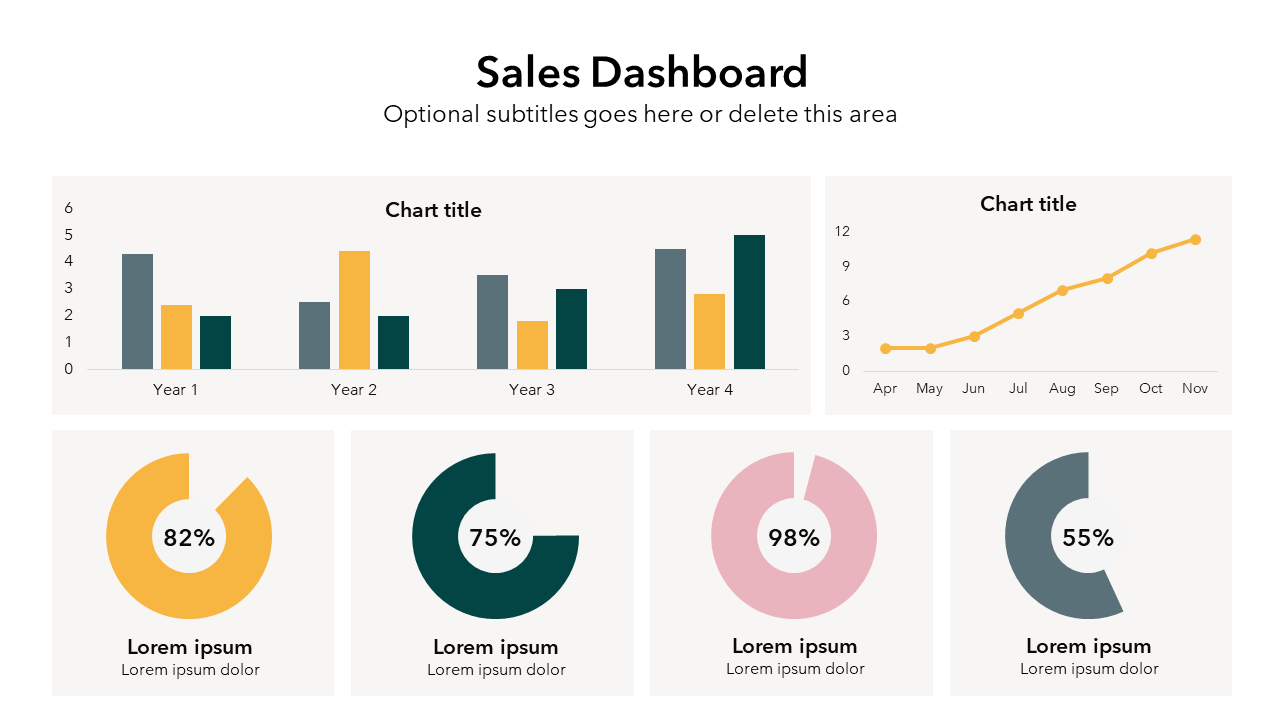The height and width of the screenshot is (720, 1280).
Task: Click the yellow bar in the Year 2 group
Action: 354,310
